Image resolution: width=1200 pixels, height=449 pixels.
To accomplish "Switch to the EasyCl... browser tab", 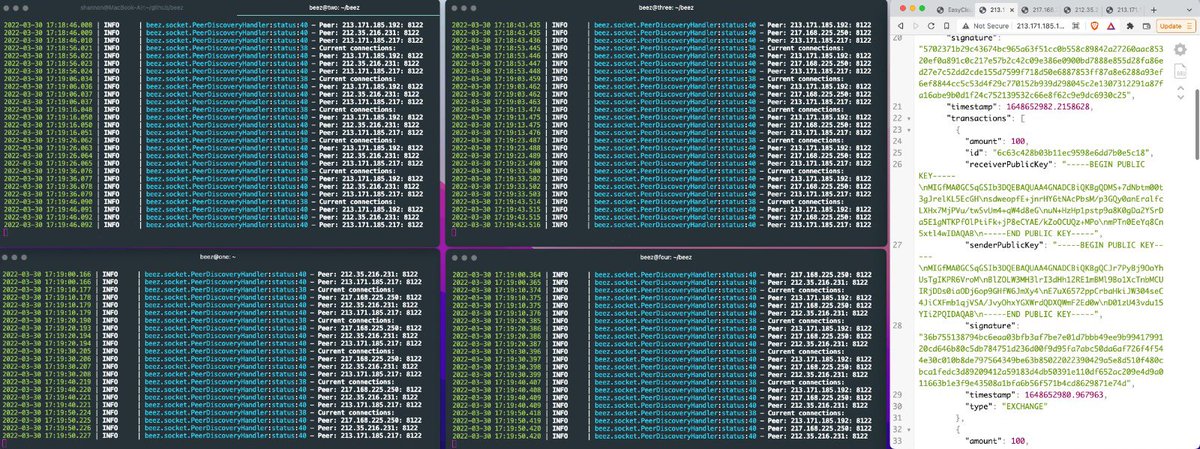I will pyautogui.click(x=954, y=10).
